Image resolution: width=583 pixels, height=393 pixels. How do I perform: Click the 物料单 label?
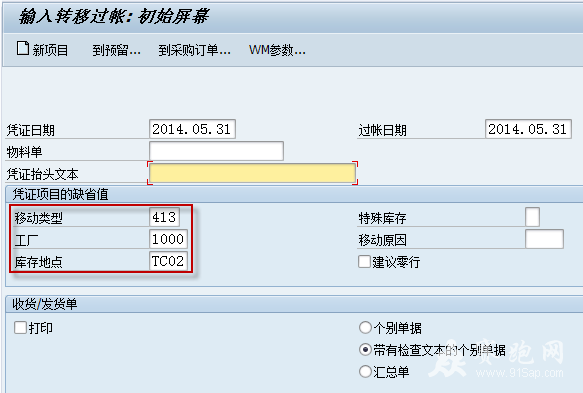(x=25, y=152)
